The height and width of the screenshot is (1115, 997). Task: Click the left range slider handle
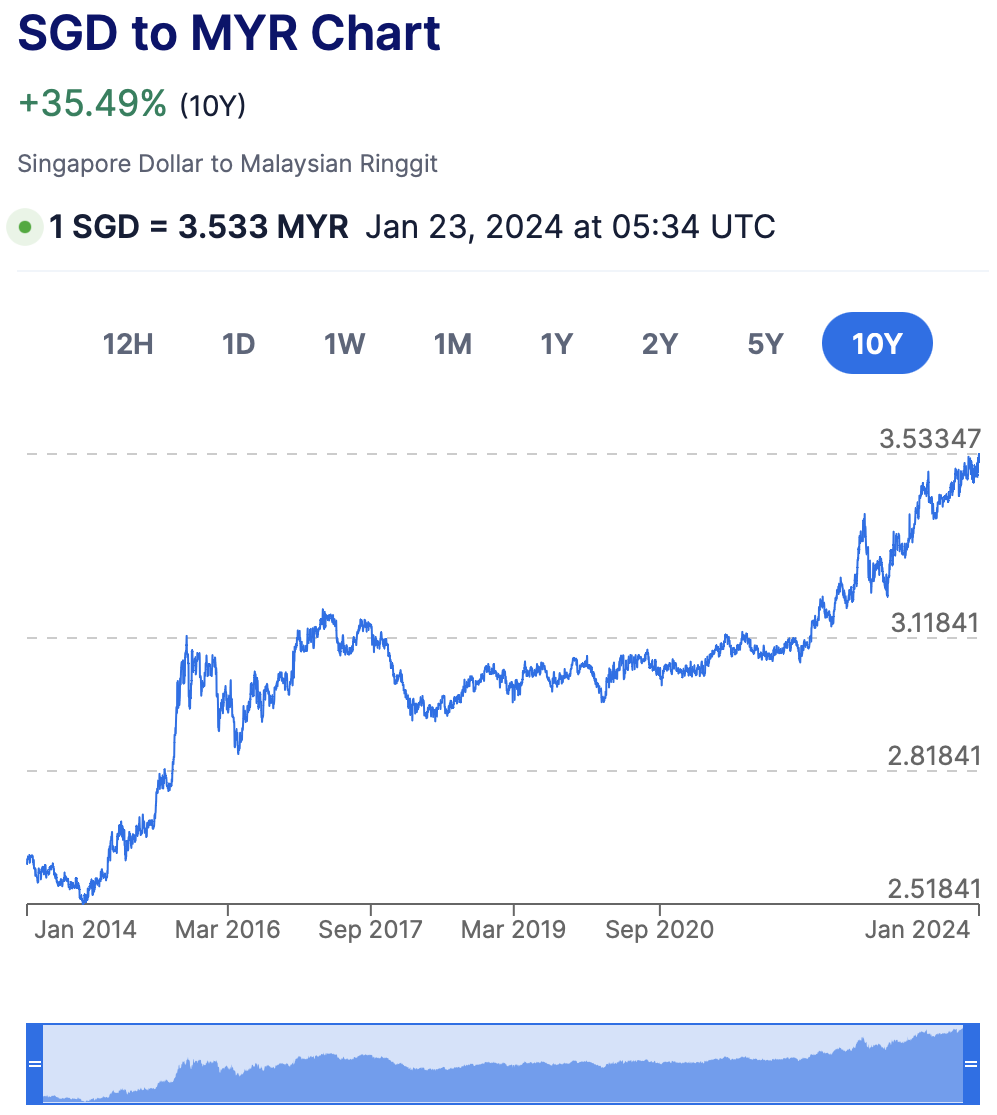35,1063
